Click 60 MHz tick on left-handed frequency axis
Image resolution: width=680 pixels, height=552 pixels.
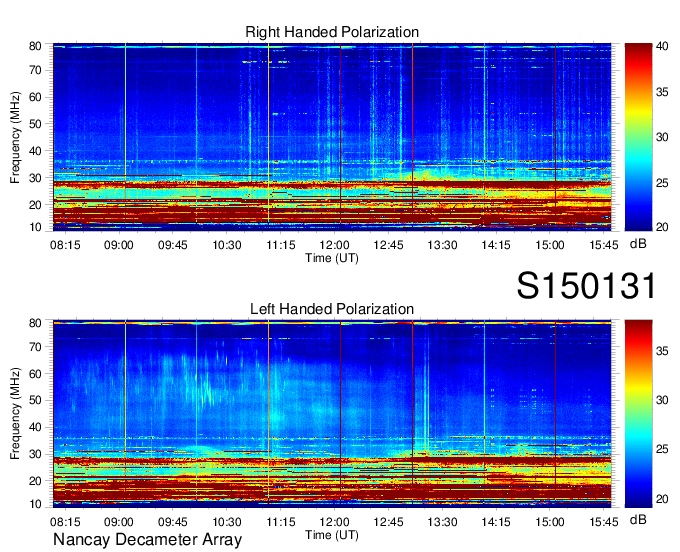(x=35, y=374)
